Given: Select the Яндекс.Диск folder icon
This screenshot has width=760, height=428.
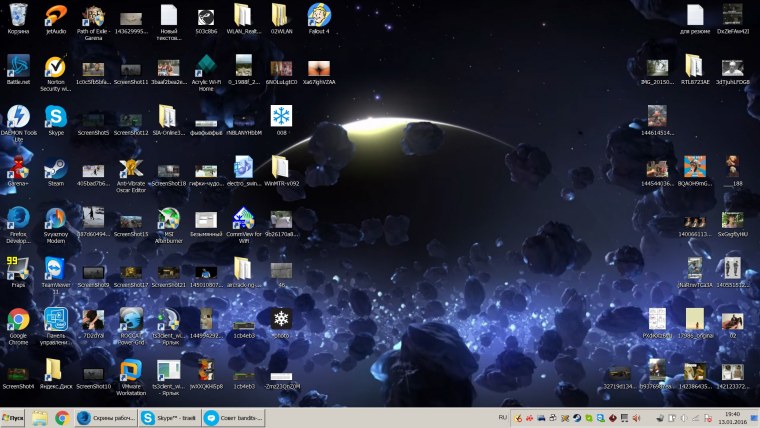Looking at the screenshot, I should click(56, 374).
